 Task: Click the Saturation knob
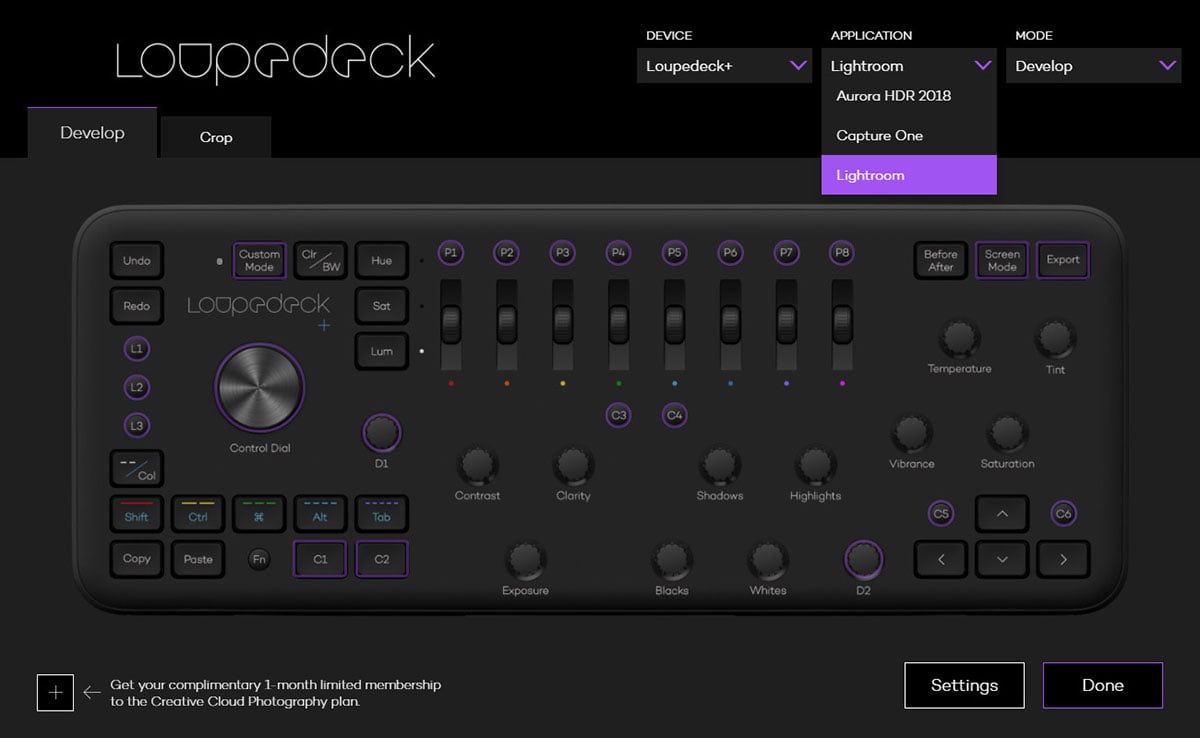pos(1007,433)
